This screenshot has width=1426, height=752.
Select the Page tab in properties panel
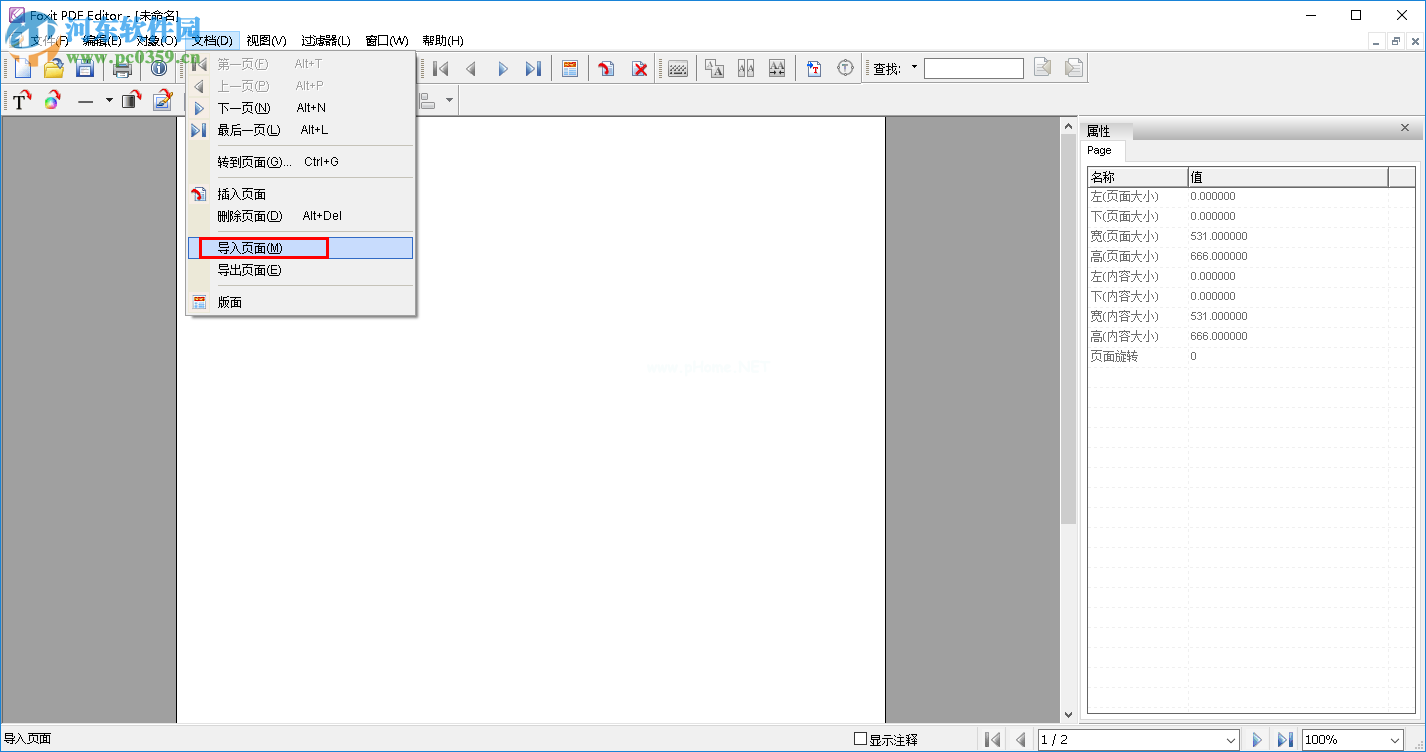[x=1103, y=151]
